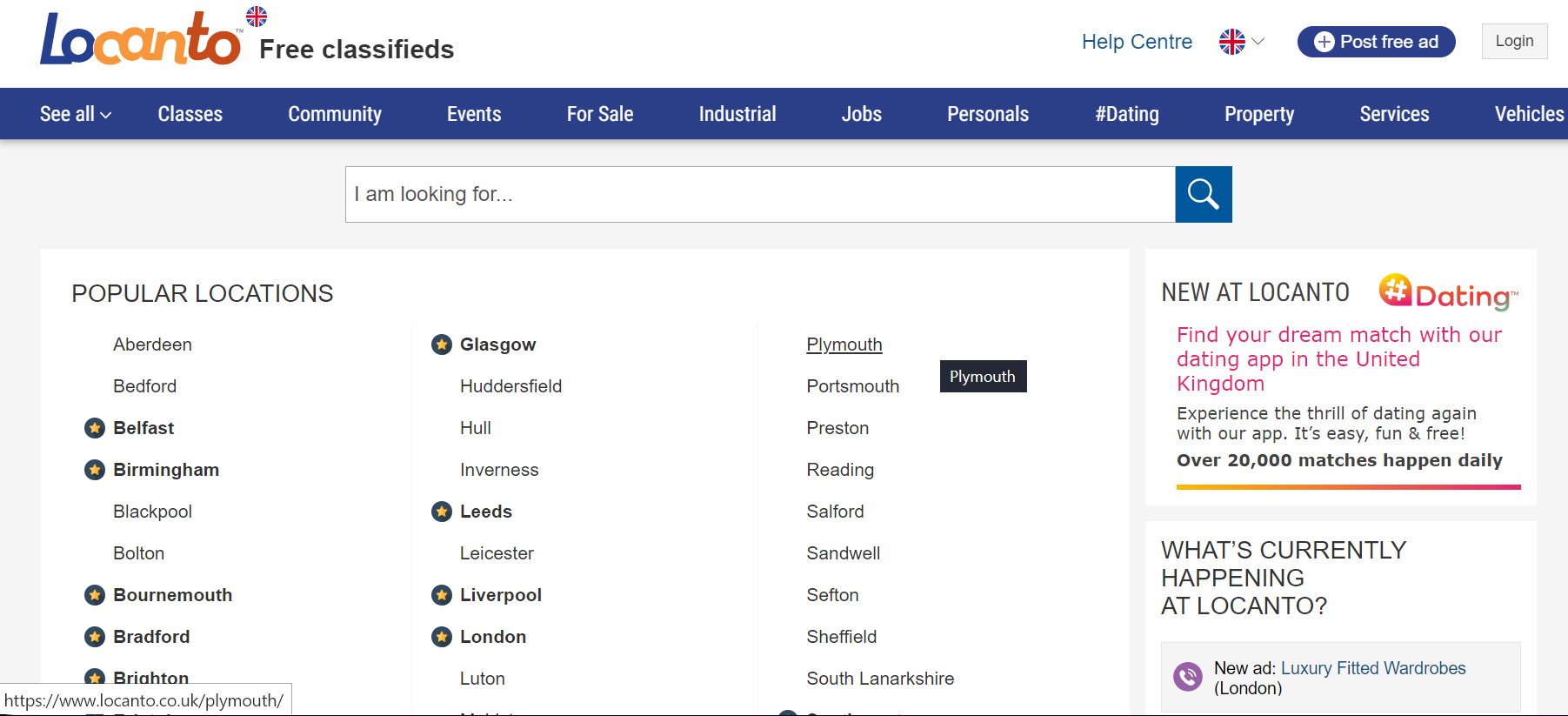Select Liverpool location

pos(501,595)
